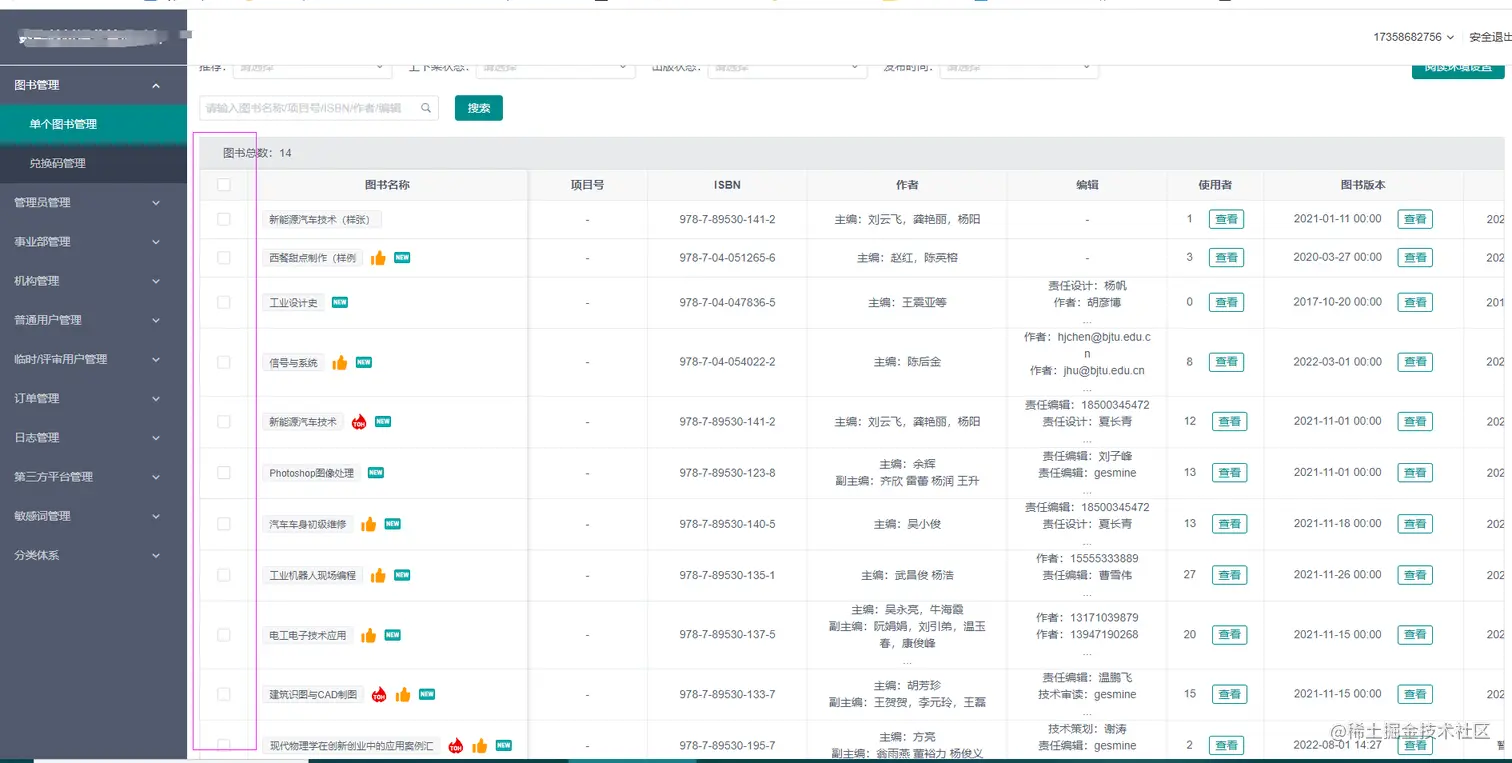The height and width of the screenshot is (763, 1512).
Task: Check the box for the 工业设计史 row
Action: click(x=224, y=302)
